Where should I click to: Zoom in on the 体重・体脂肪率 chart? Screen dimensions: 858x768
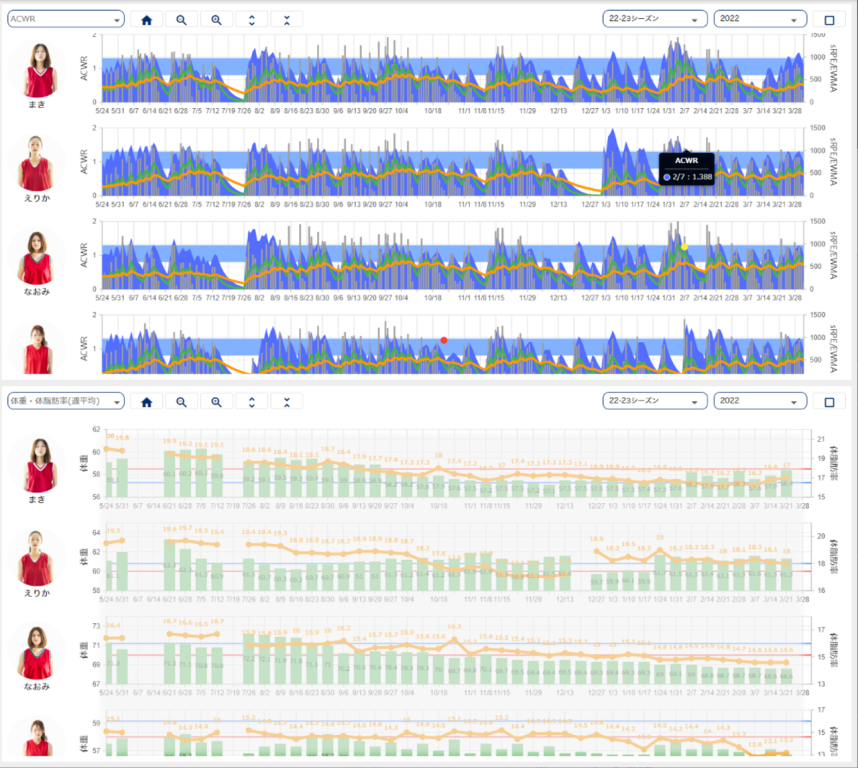tap(216, 401)
